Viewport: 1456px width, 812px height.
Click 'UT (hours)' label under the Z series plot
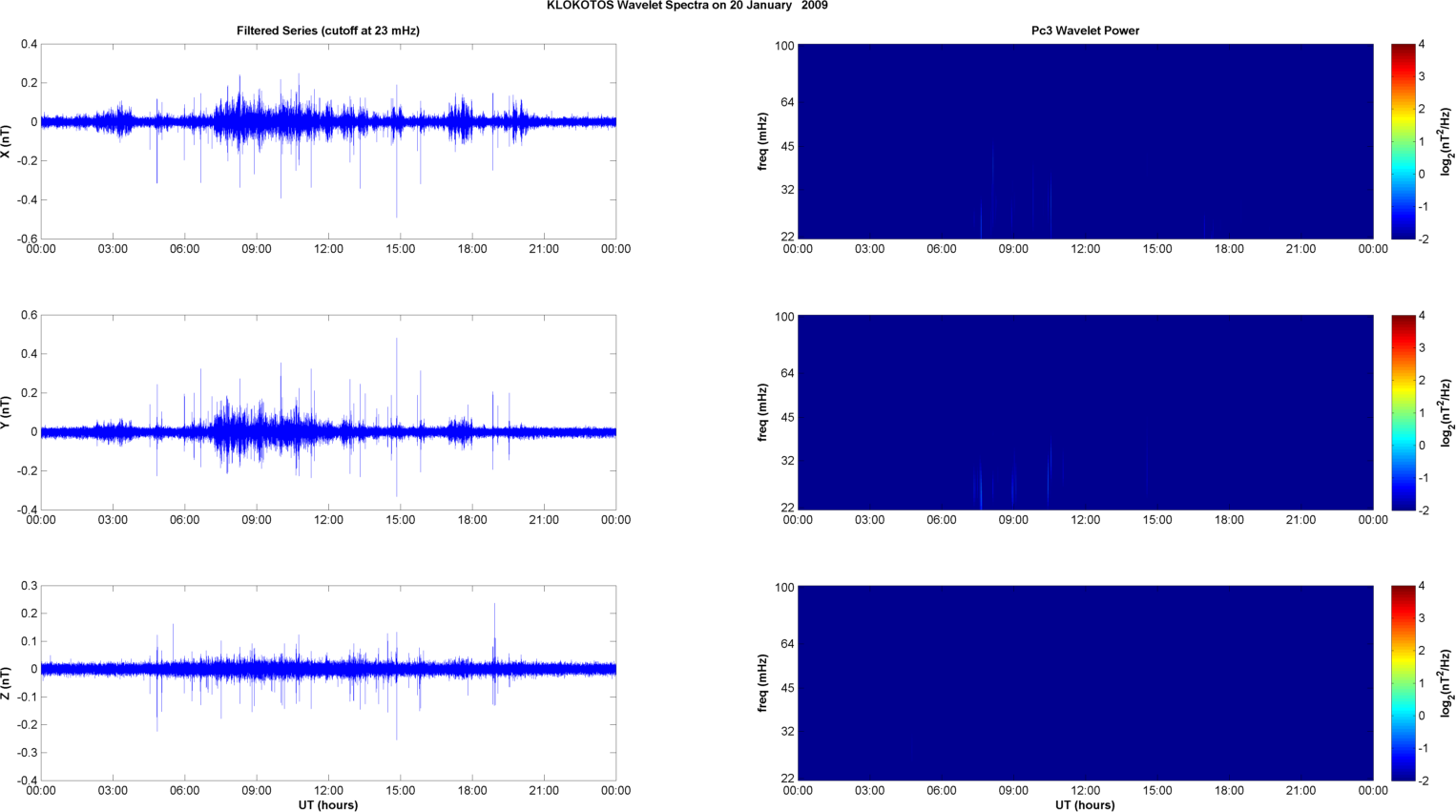(328, 805)
